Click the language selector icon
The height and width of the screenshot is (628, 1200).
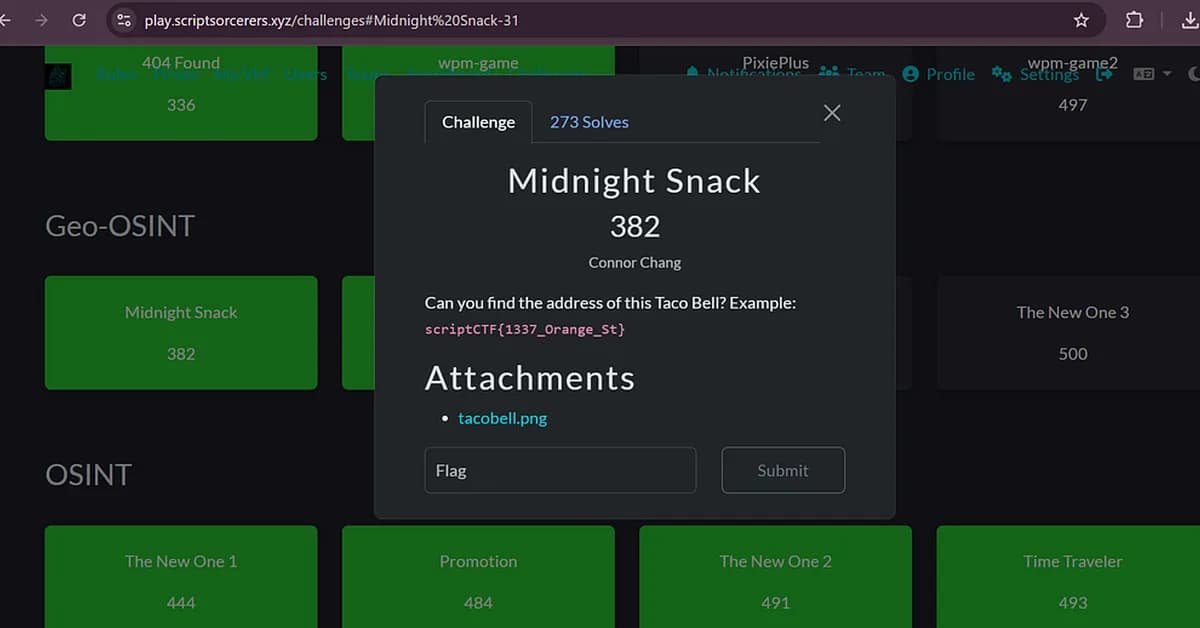pos(1144,74)
